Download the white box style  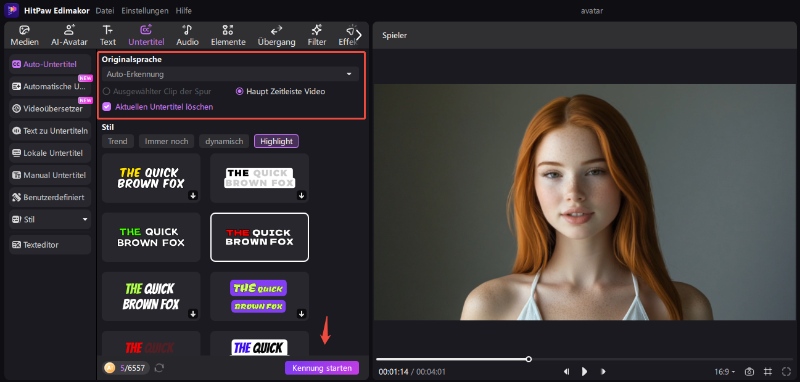pos(302,195)
